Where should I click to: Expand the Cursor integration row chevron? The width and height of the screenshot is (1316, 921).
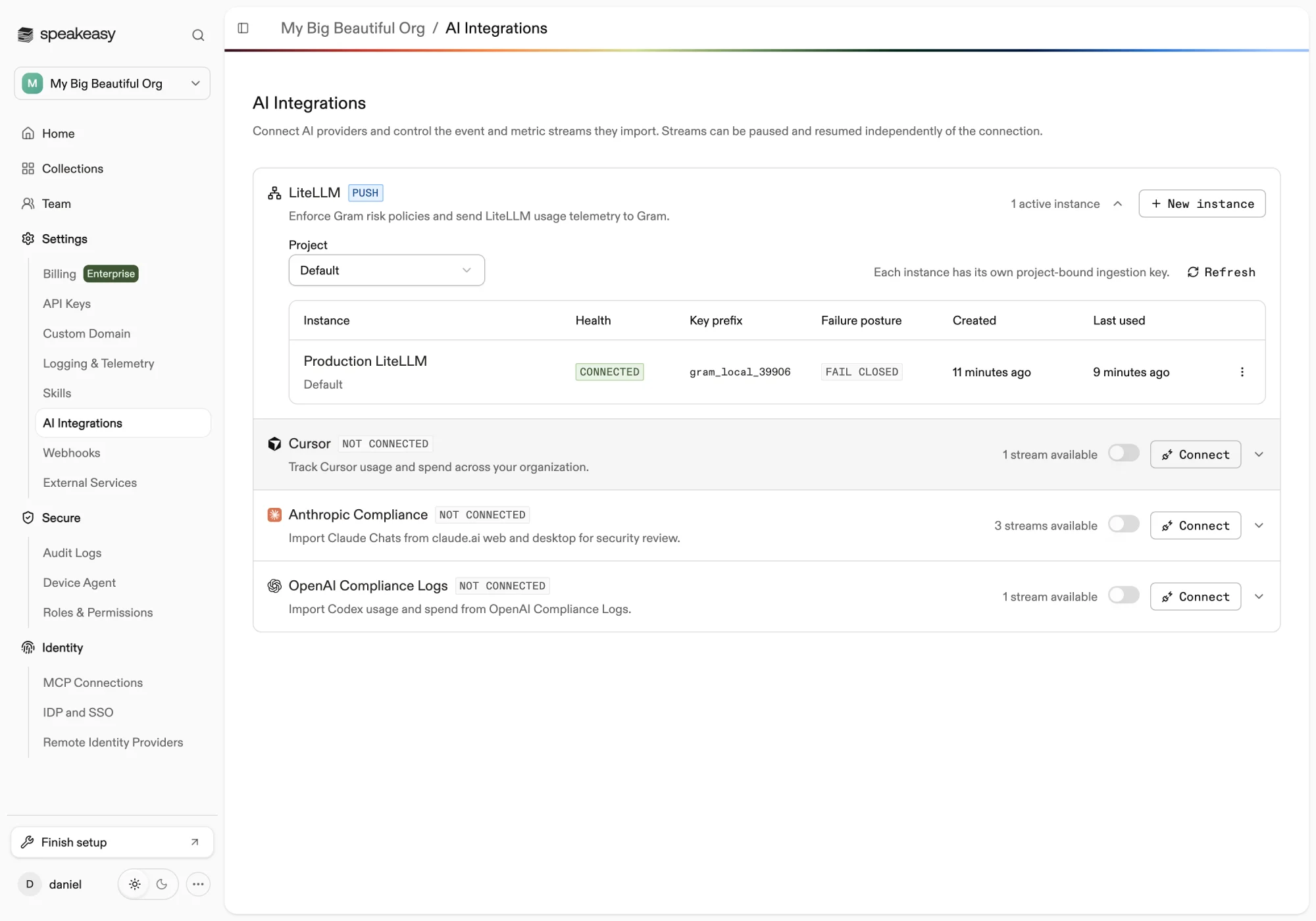pyautogui.click(x=1259, y=455)
